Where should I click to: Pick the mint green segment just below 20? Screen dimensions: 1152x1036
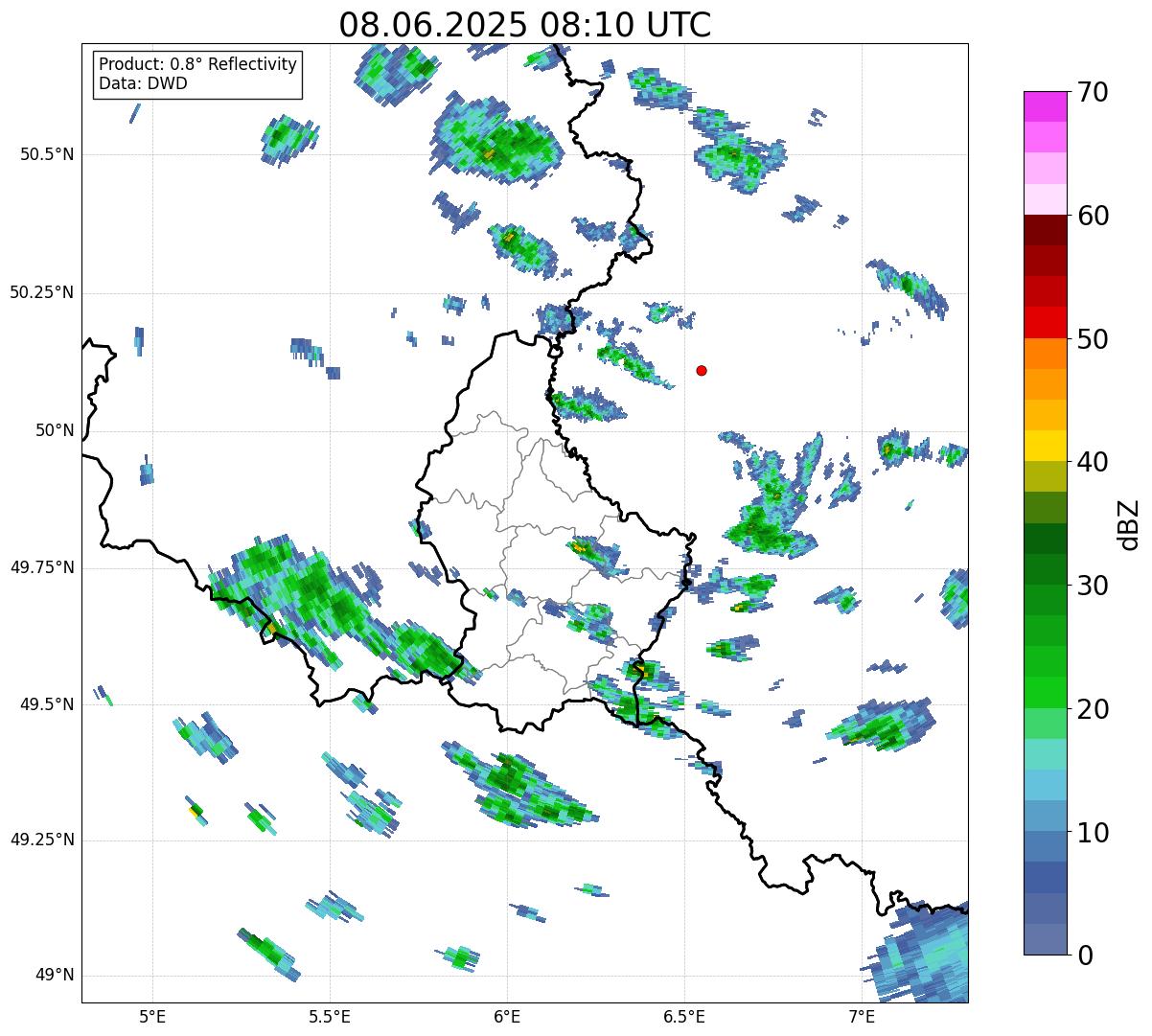(x=1045, y=724)
